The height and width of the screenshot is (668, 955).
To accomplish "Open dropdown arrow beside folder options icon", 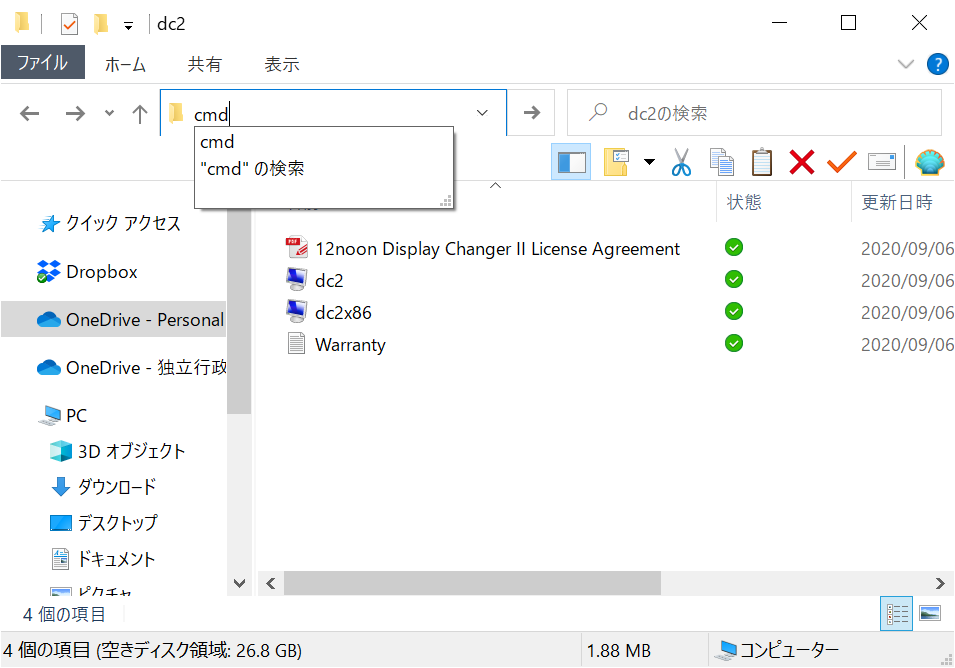I will tap(649, 162).
